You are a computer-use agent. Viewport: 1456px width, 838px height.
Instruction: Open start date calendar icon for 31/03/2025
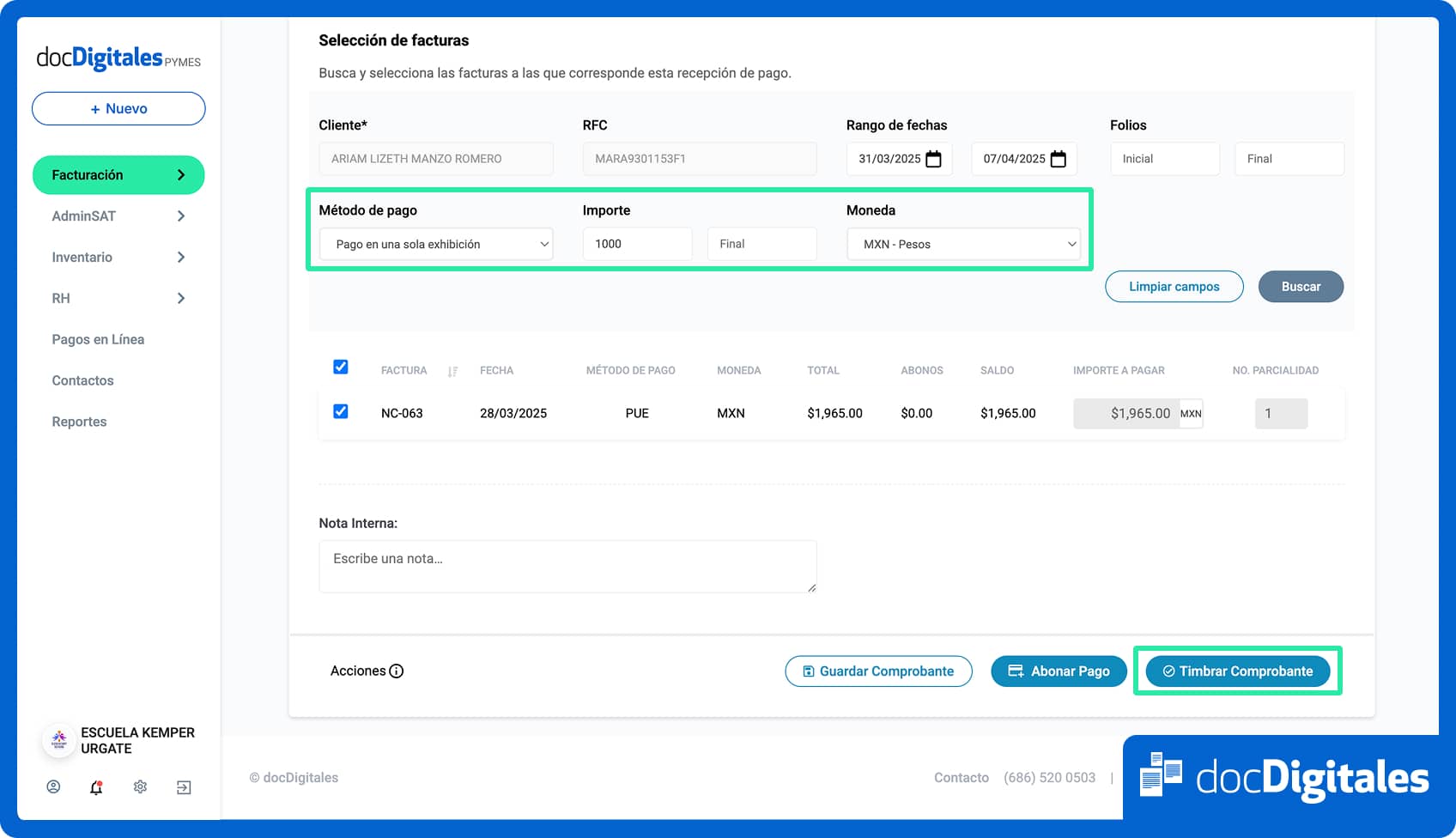pyautogui.click(x=934, y=159)
